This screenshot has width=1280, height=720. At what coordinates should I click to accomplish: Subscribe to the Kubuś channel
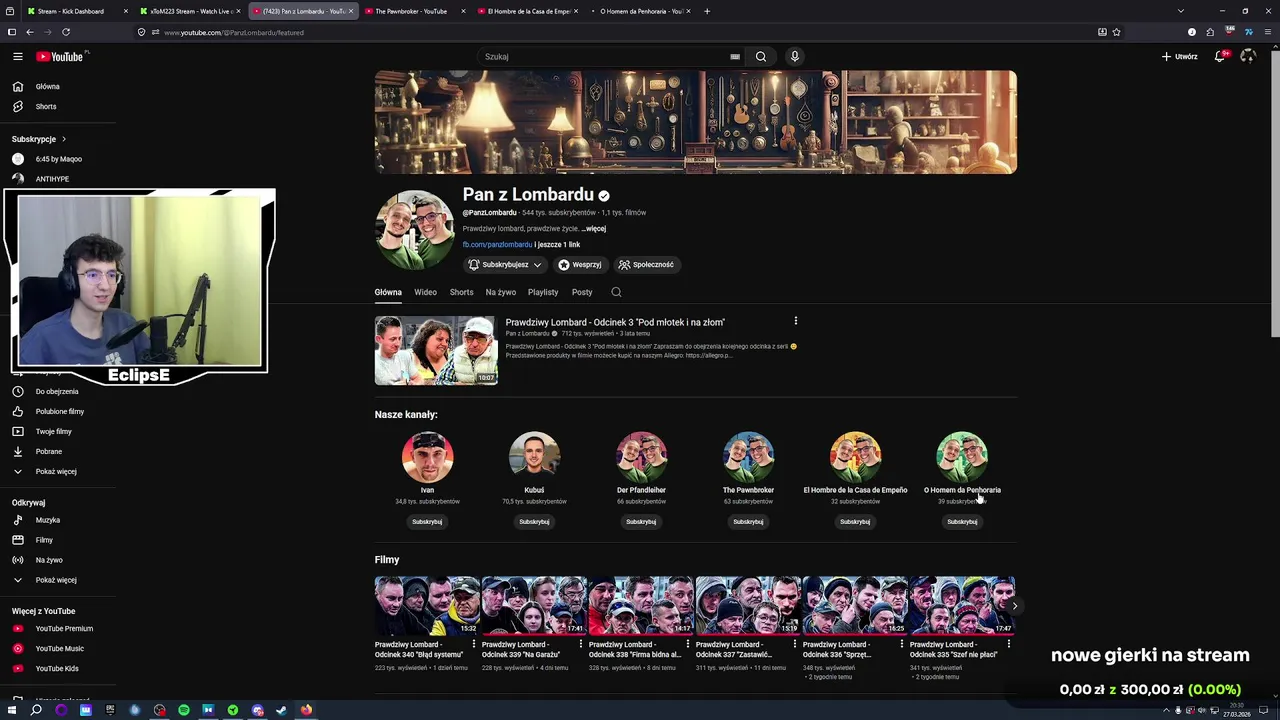[x=534, y=522]
